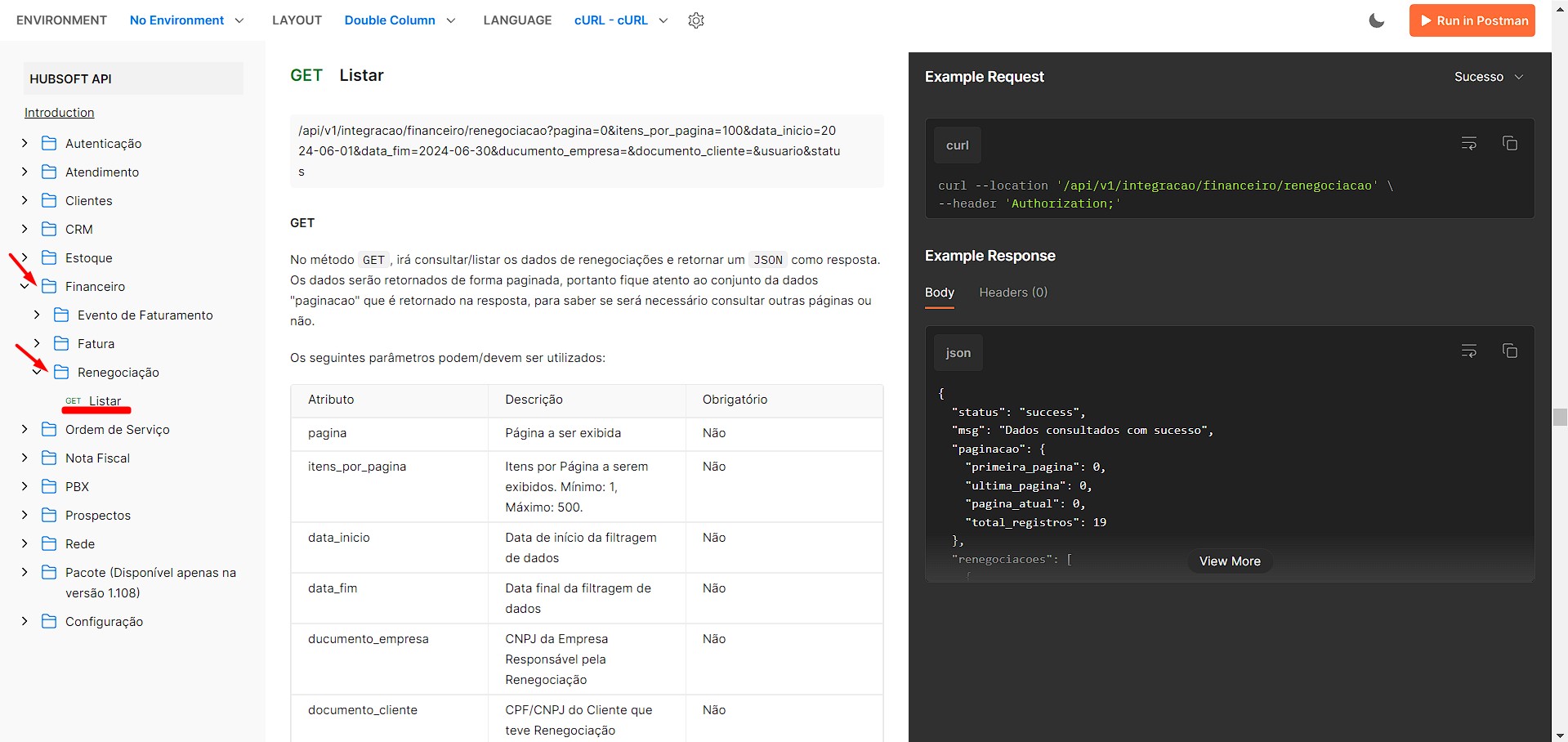Open the Estoque tree item label
The height and width of the screenshot is (742, 1568).
89,257
